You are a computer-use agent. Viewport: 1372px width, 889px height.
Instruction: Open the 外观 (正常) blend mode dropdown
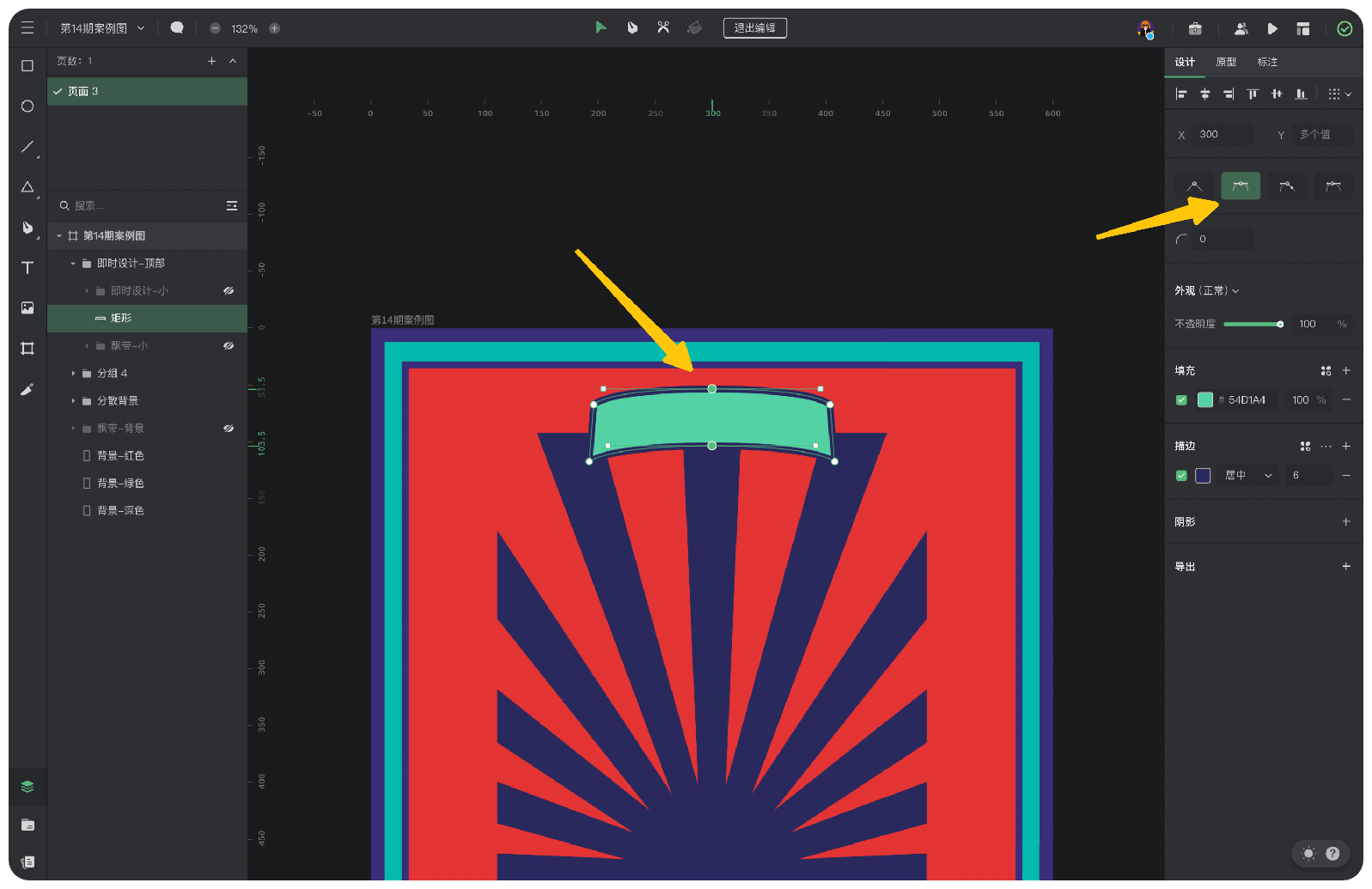(1207, 290)
